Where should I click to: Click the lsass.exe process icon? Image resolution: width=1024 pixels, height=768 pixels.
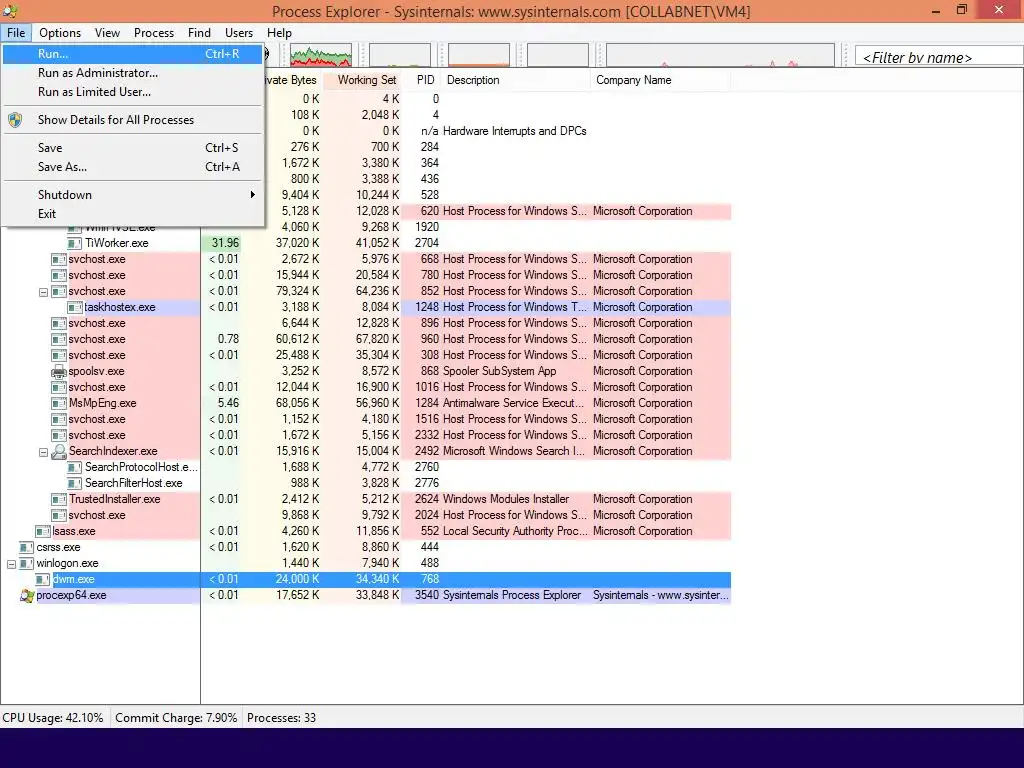click(42, 531)
